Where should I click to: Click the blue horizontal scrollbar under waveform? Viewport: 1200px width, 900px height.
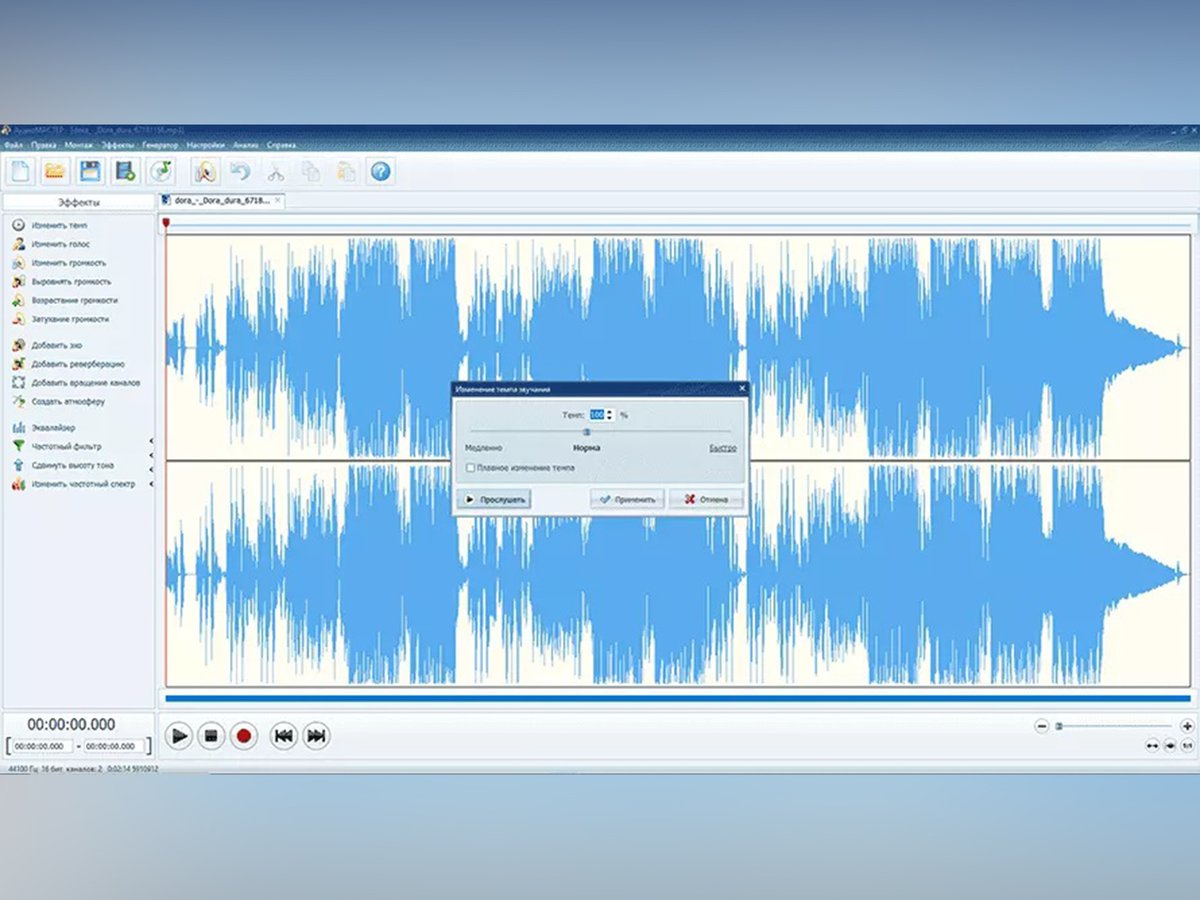click(678, 698)
